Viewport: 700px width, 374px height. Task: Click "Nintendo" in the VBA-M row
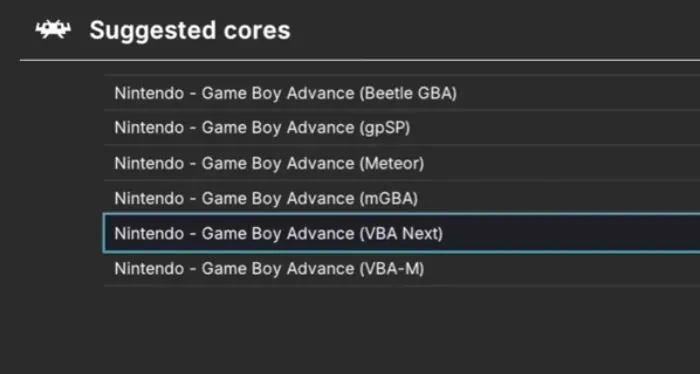click(x=149, y=269)
